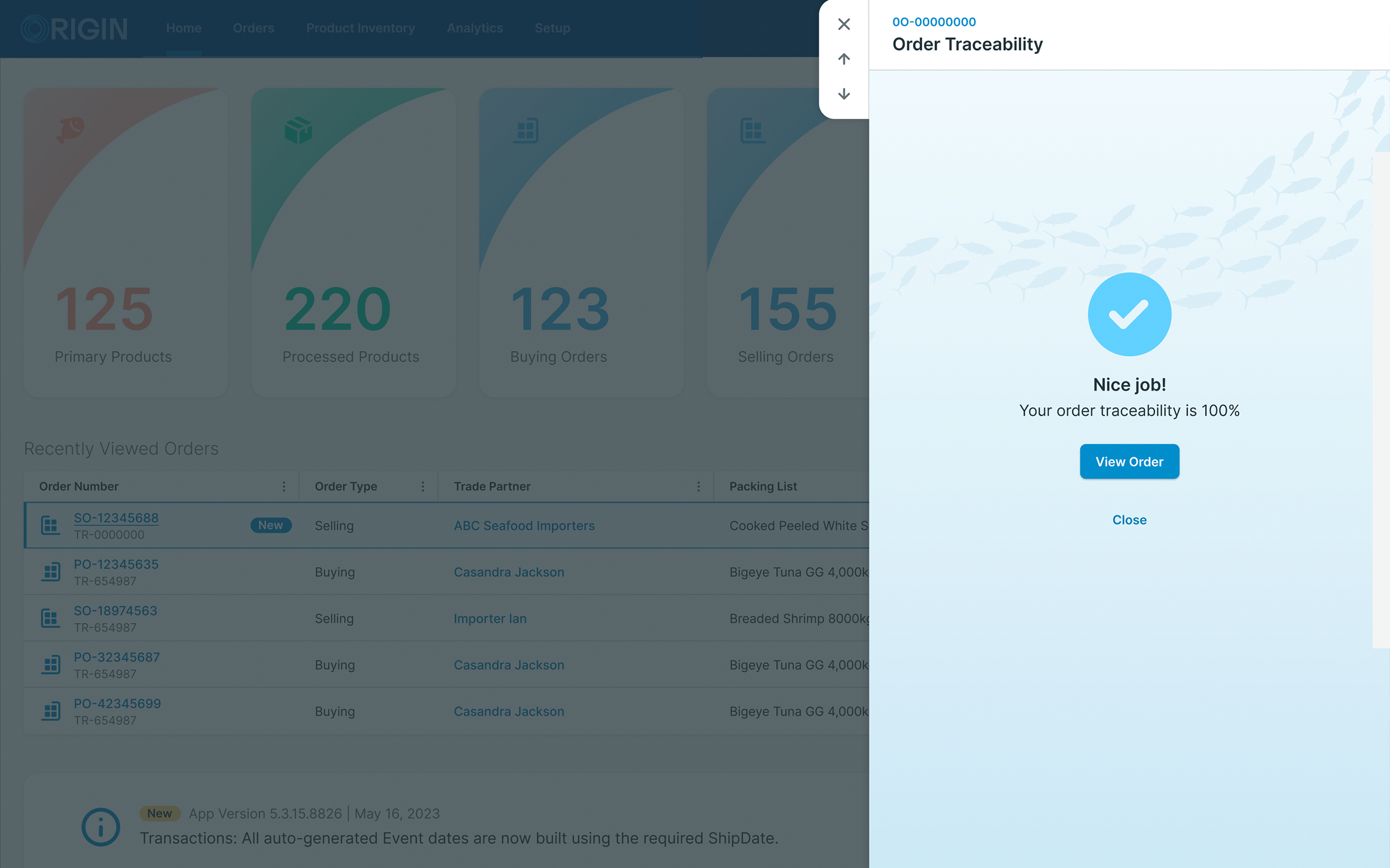Click the green box Processed Products icon
Image resolution: width=1390 pixels, height=868 pixels.
[x=298, y=130]
